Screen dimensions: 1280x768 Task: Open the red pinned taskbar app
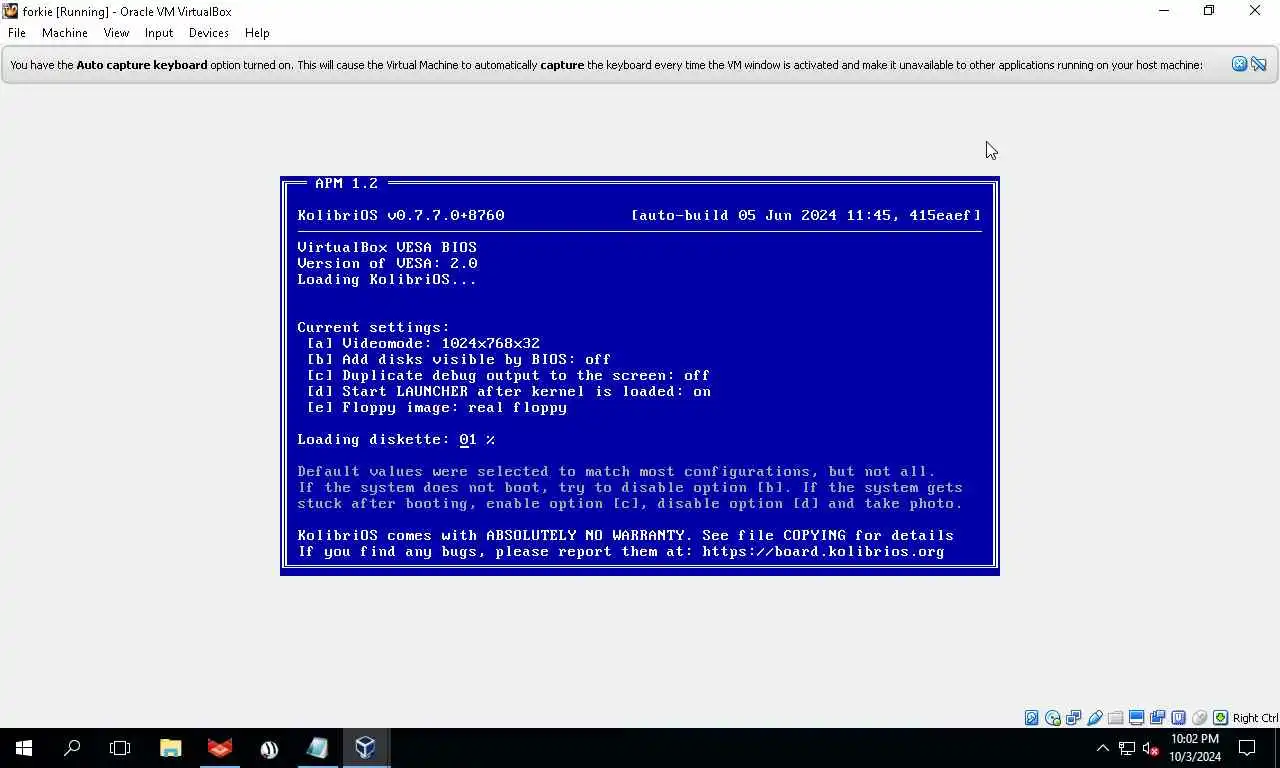(x=220, y=748)
